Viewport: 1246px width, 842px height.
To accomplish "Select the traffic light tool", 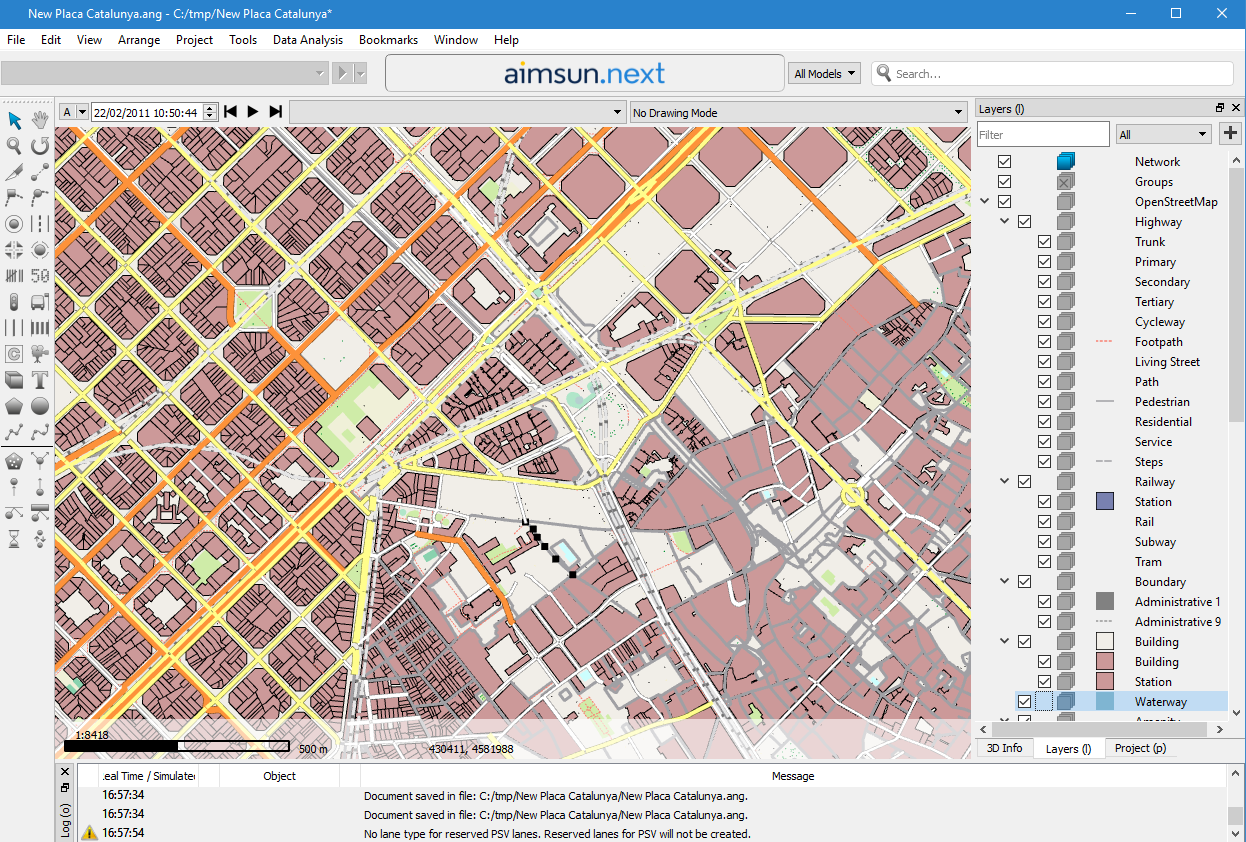I will [x=13, y=301].
